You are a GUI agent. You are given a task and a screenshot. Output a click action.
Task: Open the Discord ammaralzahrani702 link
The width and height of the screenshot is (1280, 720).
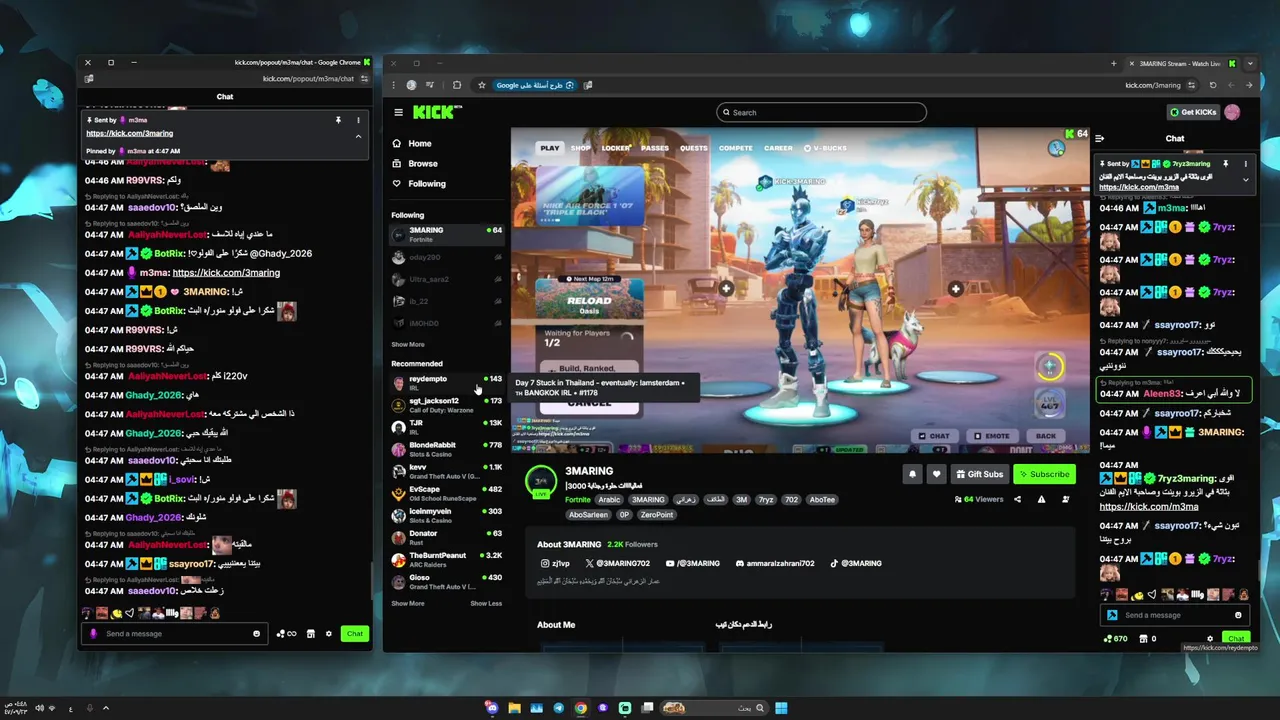coord(775,563)
